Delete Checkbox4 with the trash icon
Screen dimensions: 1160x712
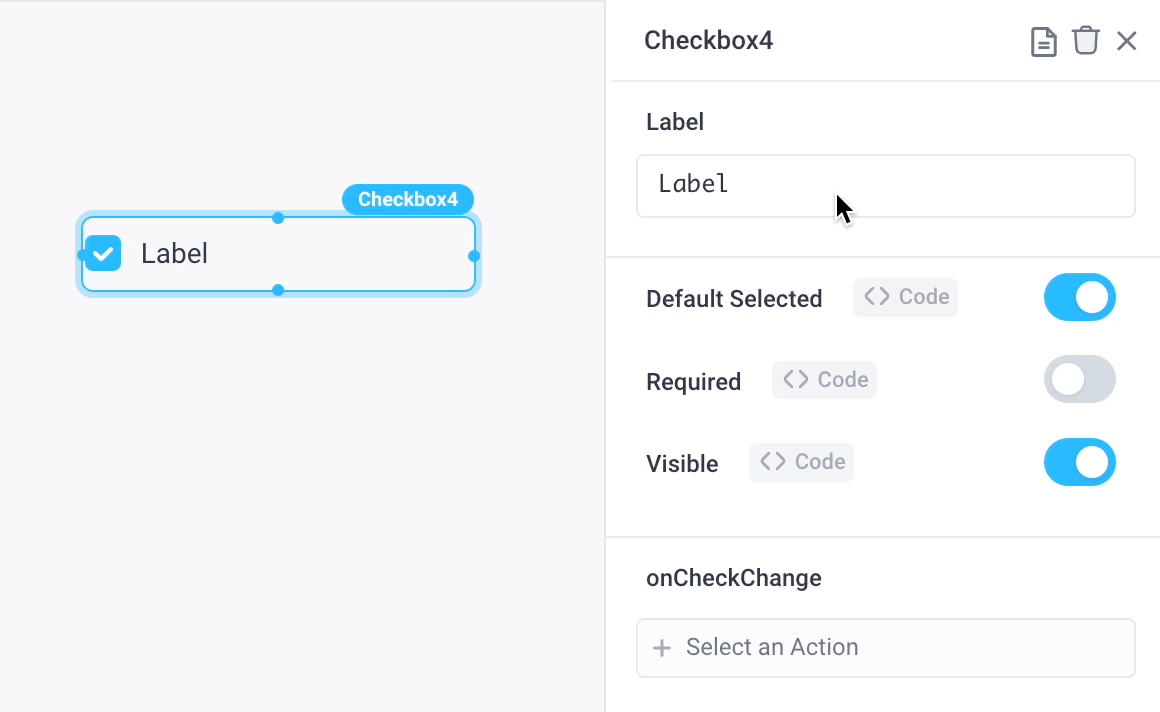click(1086, 41)
